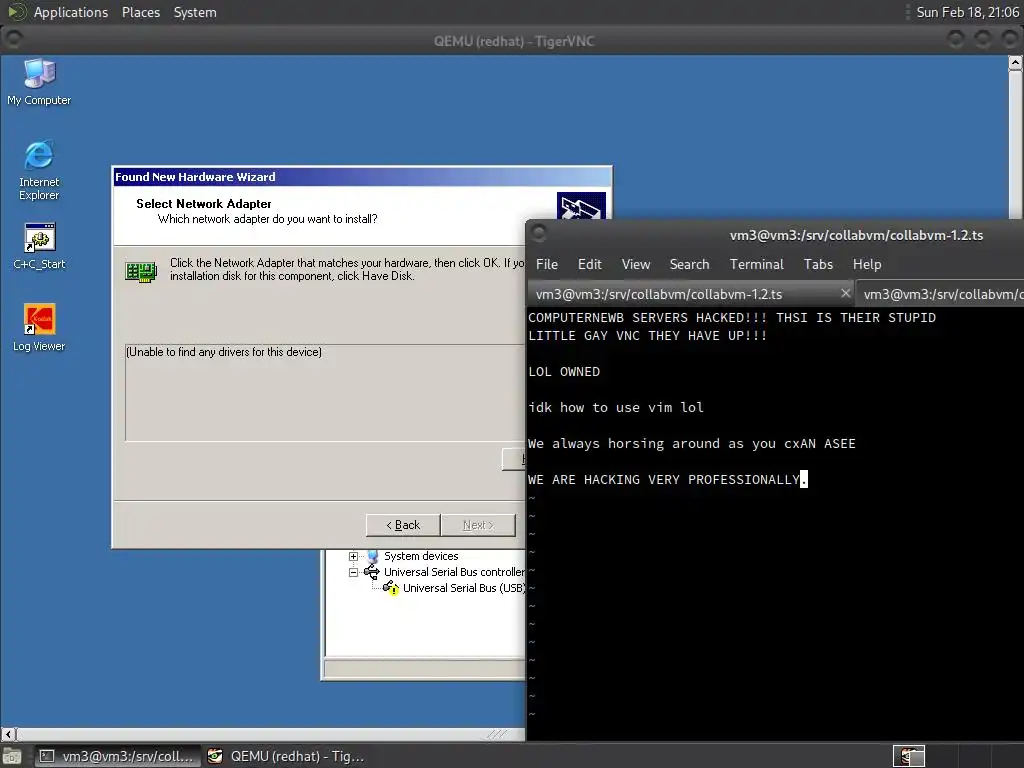Click the network adapter card icon in wizard

click(x=141, y=272)
